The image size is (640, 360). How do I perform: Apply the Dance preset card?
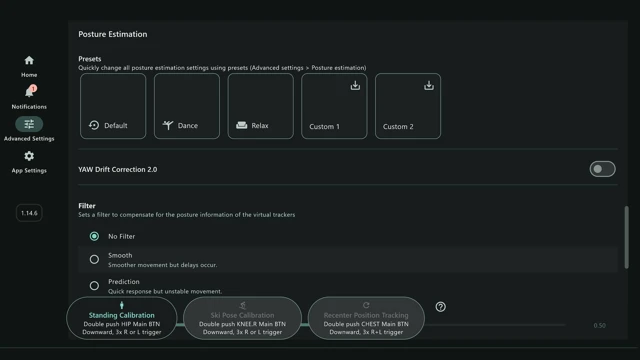tap(187, 106)
